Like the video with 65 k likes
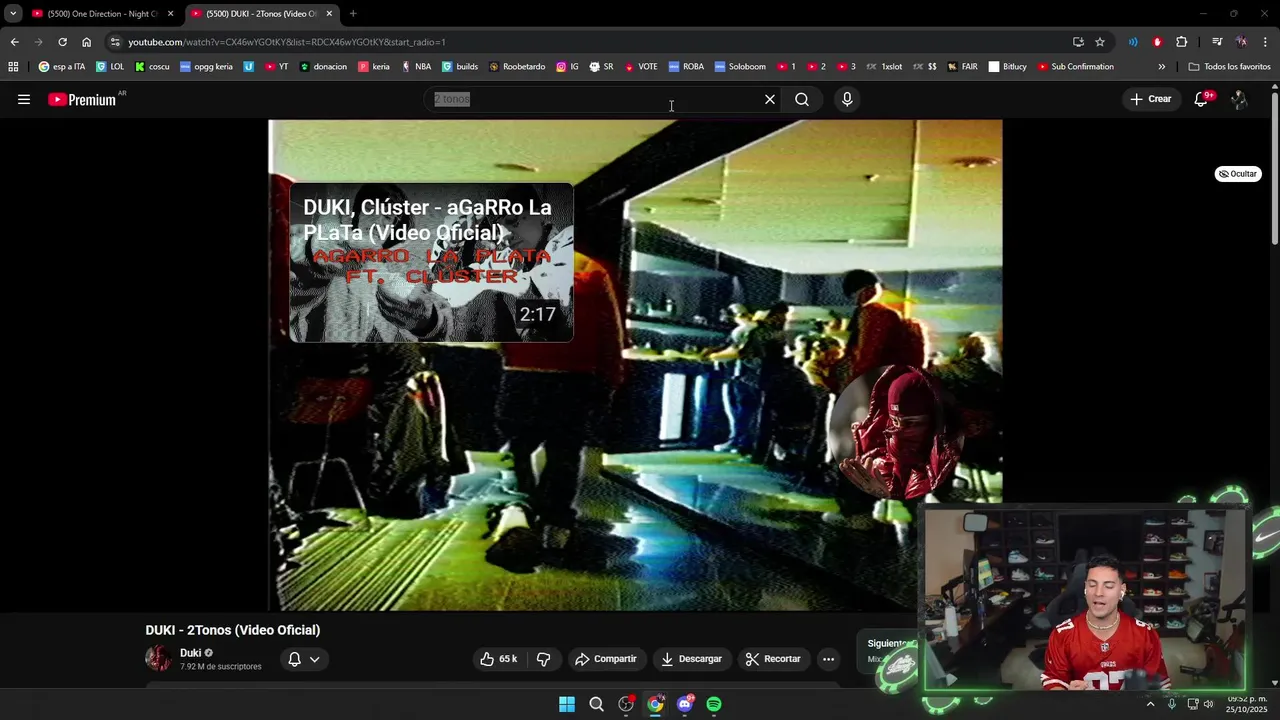 tap(498, 659)
